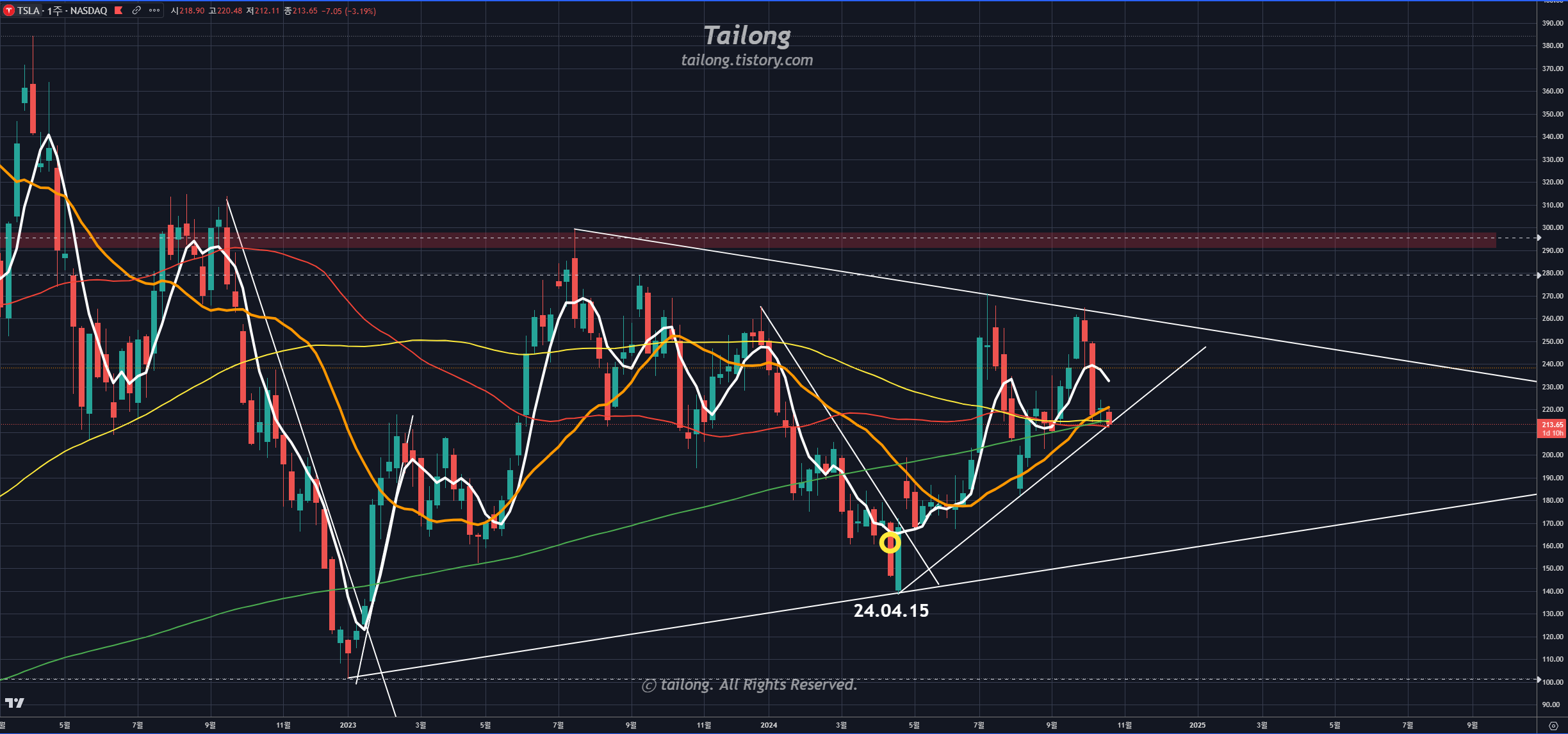Click the red 213.65 current price label

click(x=1552, y=425)
